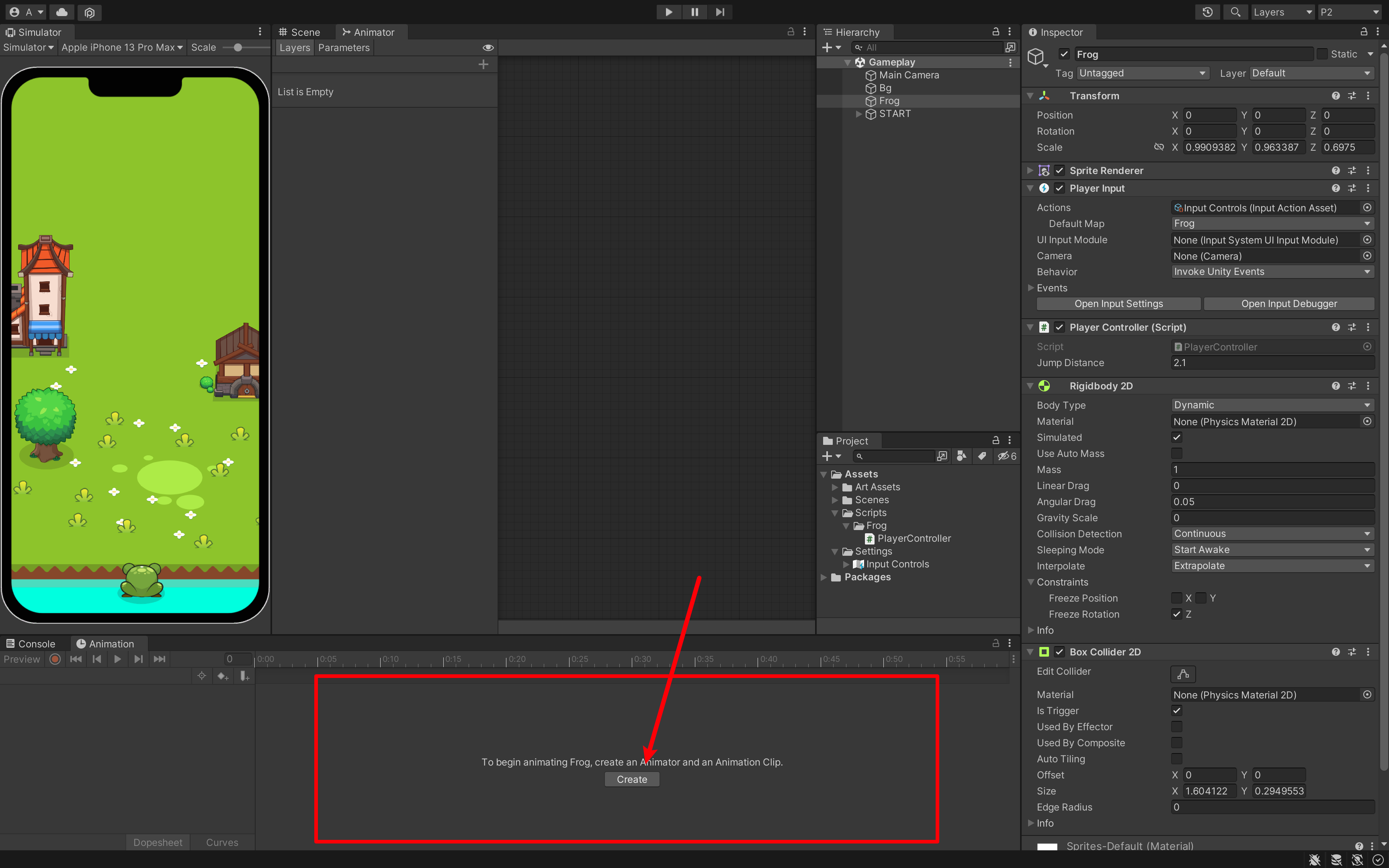Toggle hidden packages visibility icon in Project
This screenshot has width=1389, height=868.
click(x=1006, y=456)
